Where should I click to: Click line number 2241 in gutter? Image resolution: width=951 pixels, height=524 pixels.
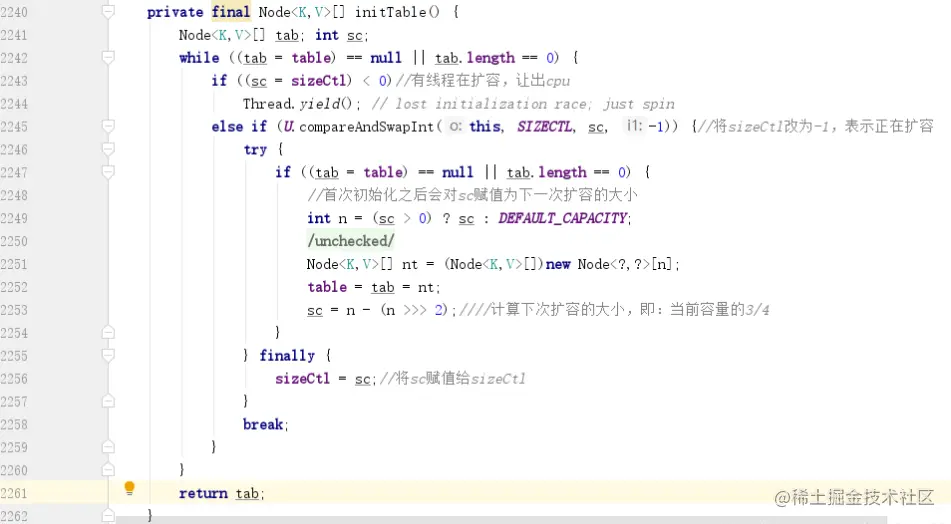[14, 35]
